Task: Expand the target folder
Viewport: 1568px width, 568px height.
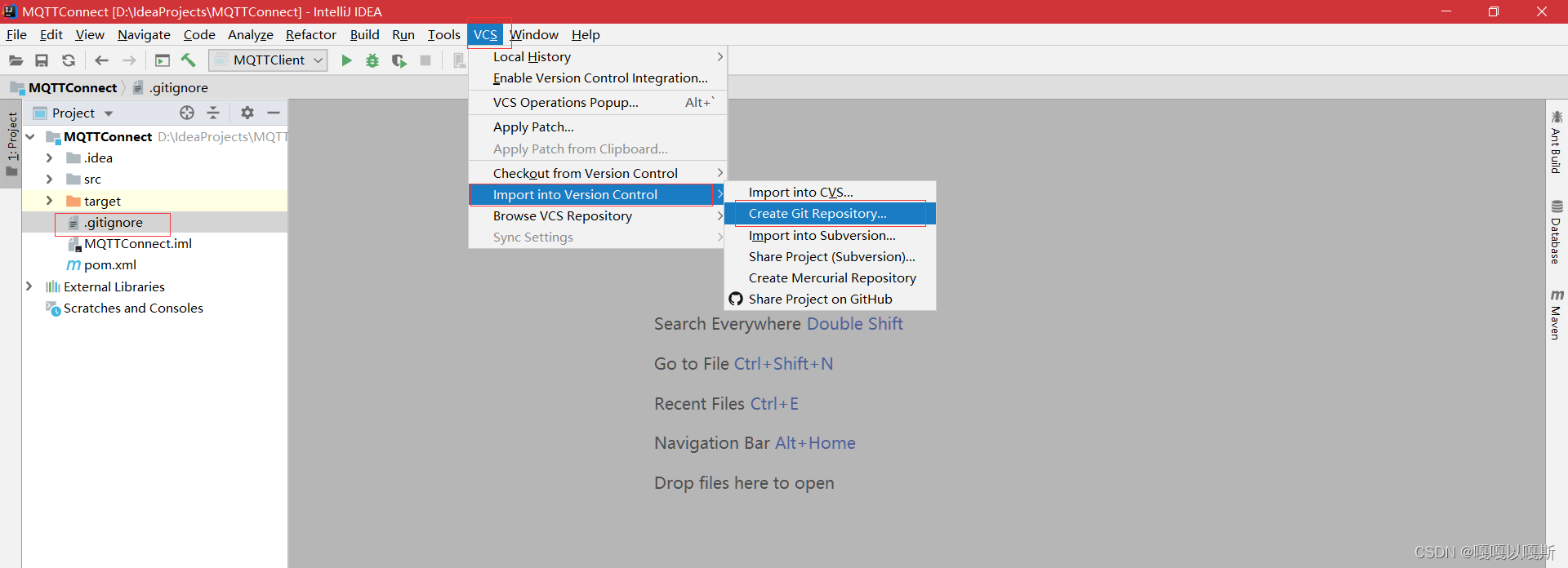Action: tap(49, 201)
